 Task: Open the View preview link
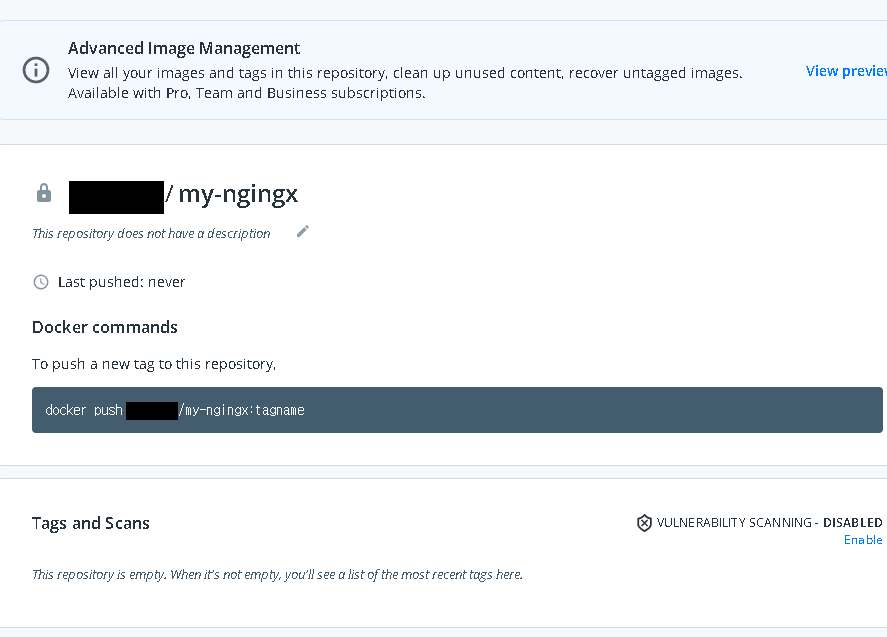(x=846, y=71)
